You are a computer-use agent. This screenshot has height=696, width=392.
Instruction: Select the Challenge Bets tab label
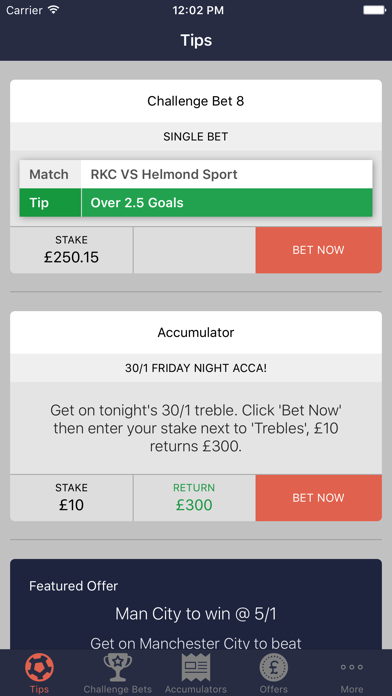point(118,689)
